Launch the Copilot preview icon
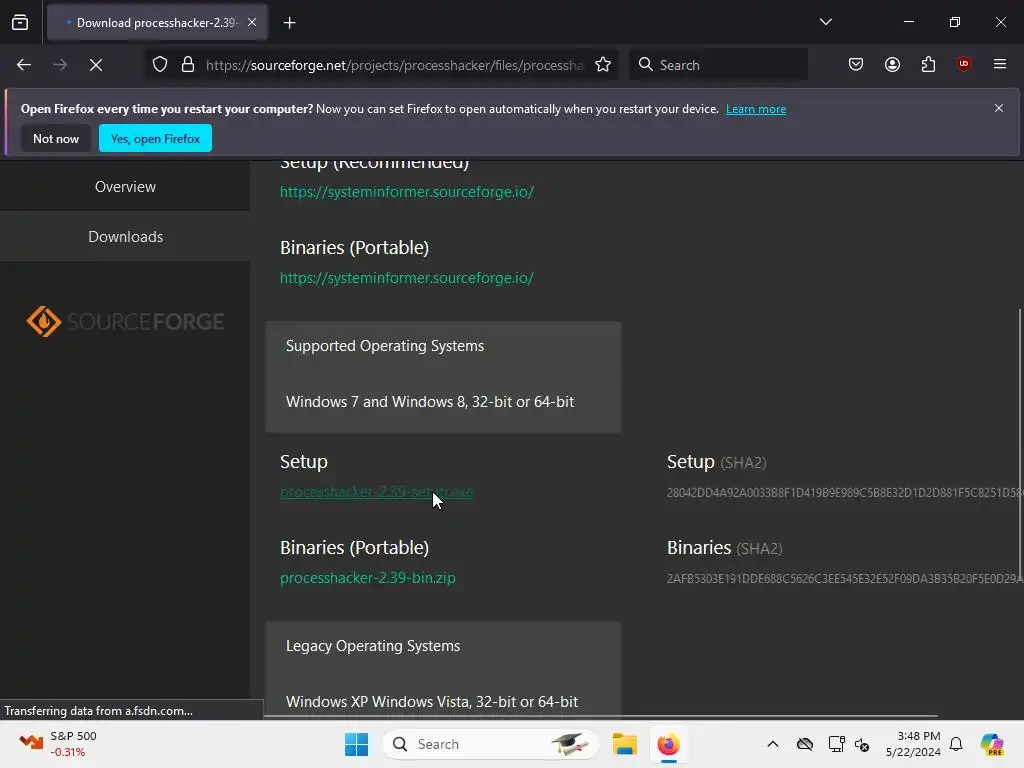The width and height of the screenshot is (1024, 768). pos(992,744)
